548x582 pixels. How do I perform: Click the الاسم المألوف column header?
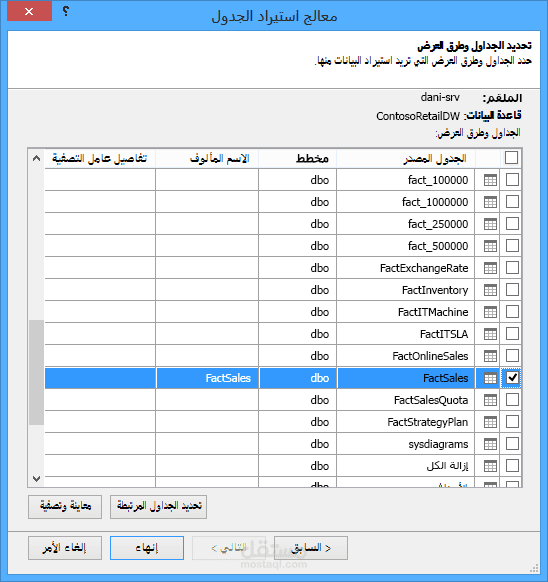tap(207, 159)
